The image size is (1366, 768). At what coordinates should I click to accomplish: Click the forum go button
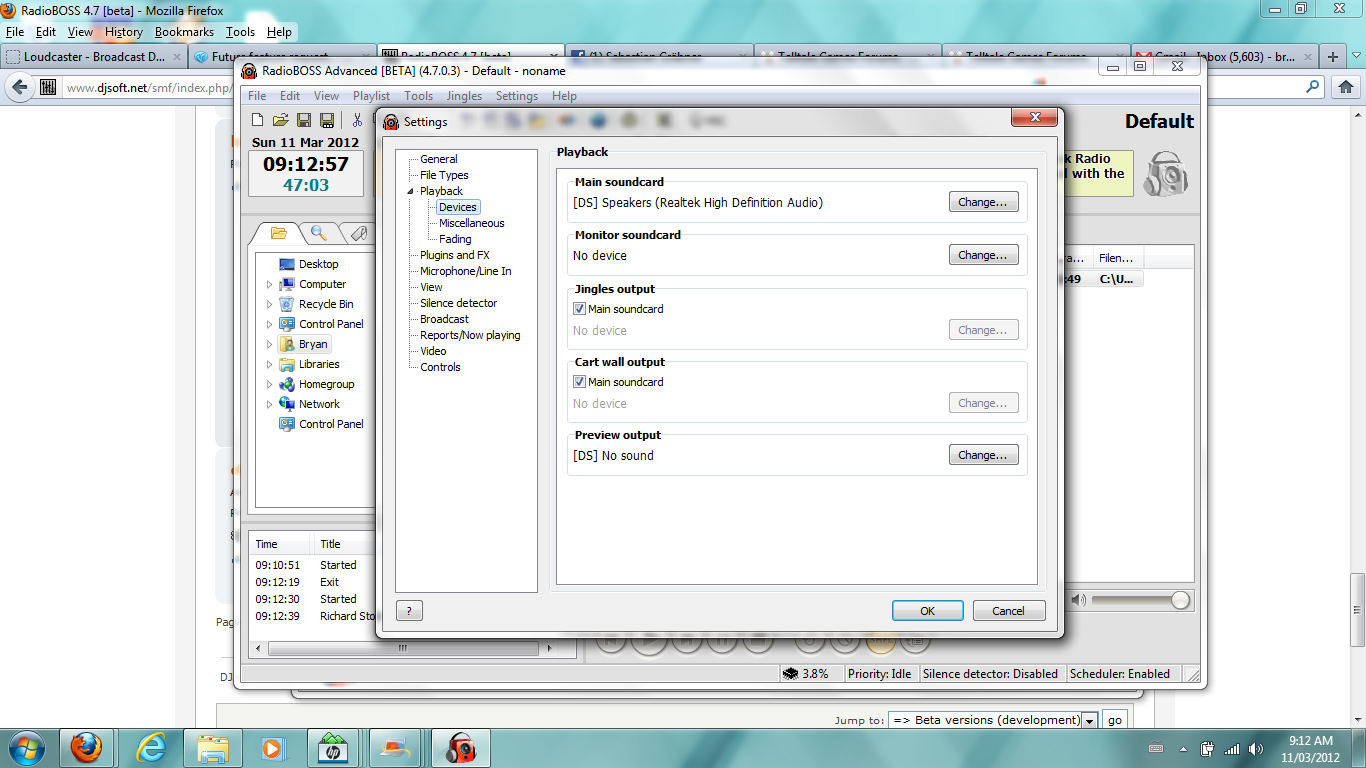[1115, 720]
